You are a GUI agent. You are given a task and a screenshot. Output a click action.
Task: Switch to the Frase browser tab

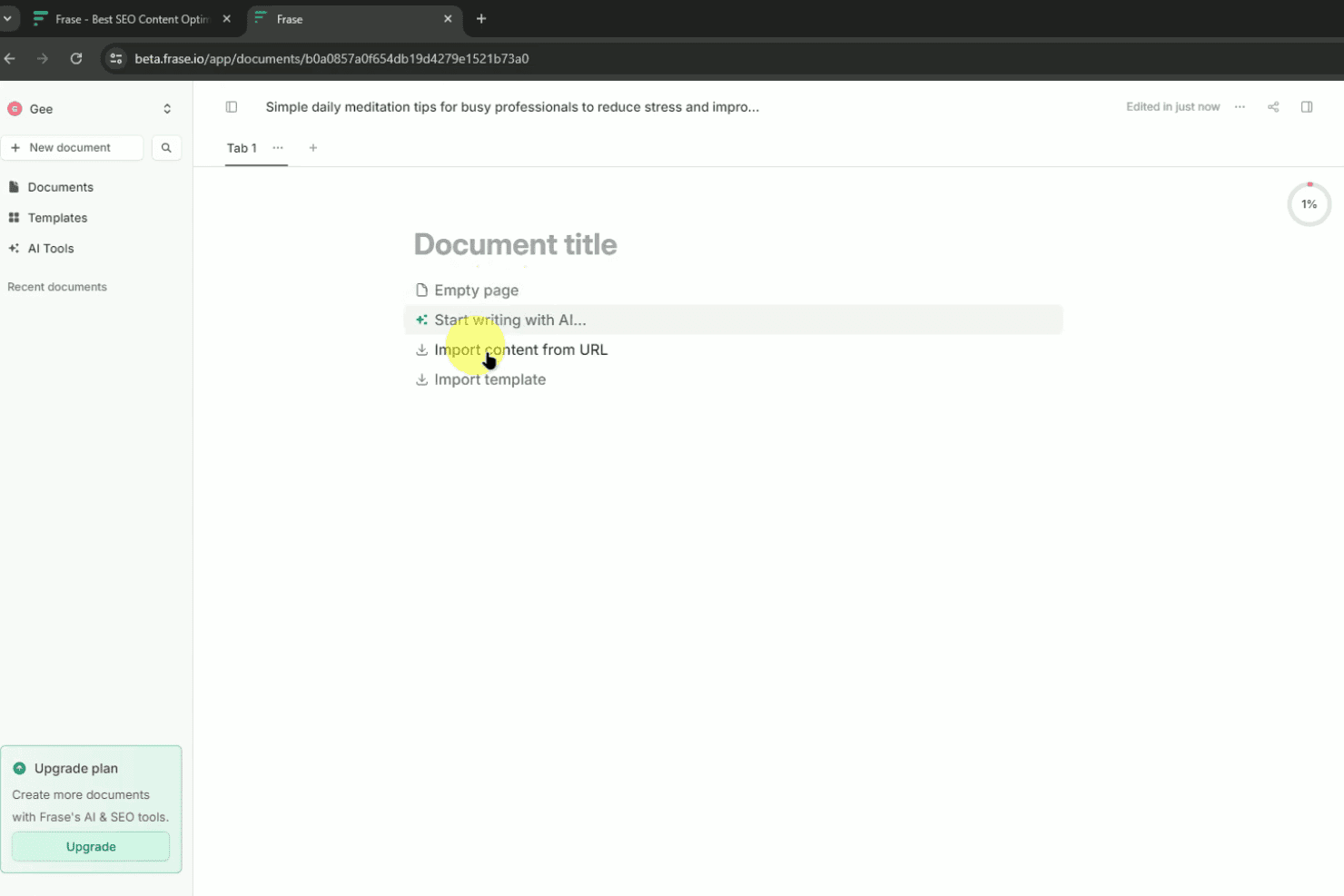click(x=354, y=19)
